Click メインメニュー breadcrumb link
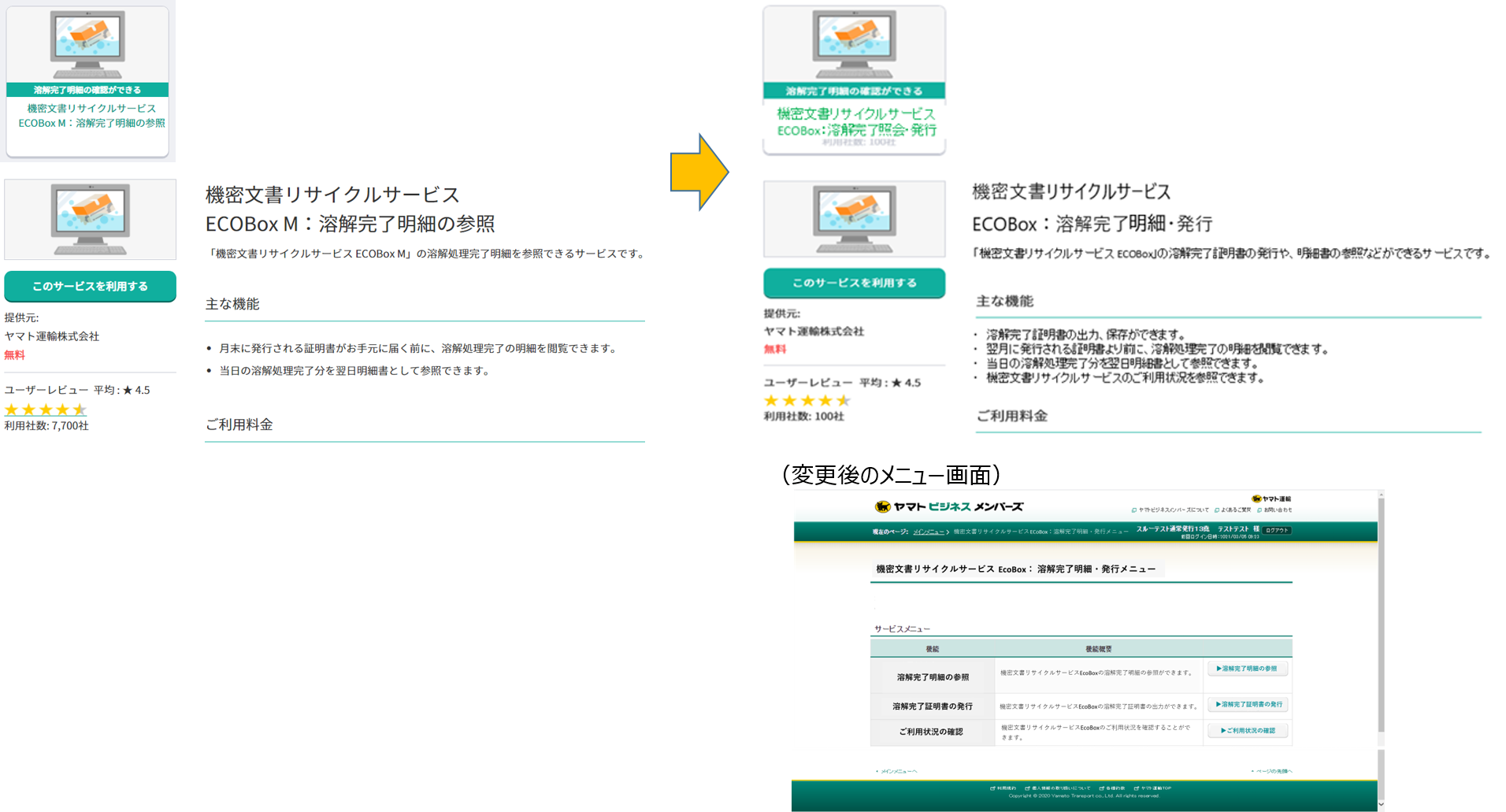The width and height of the screenshot is (1506, 812). tap(929, 532)
